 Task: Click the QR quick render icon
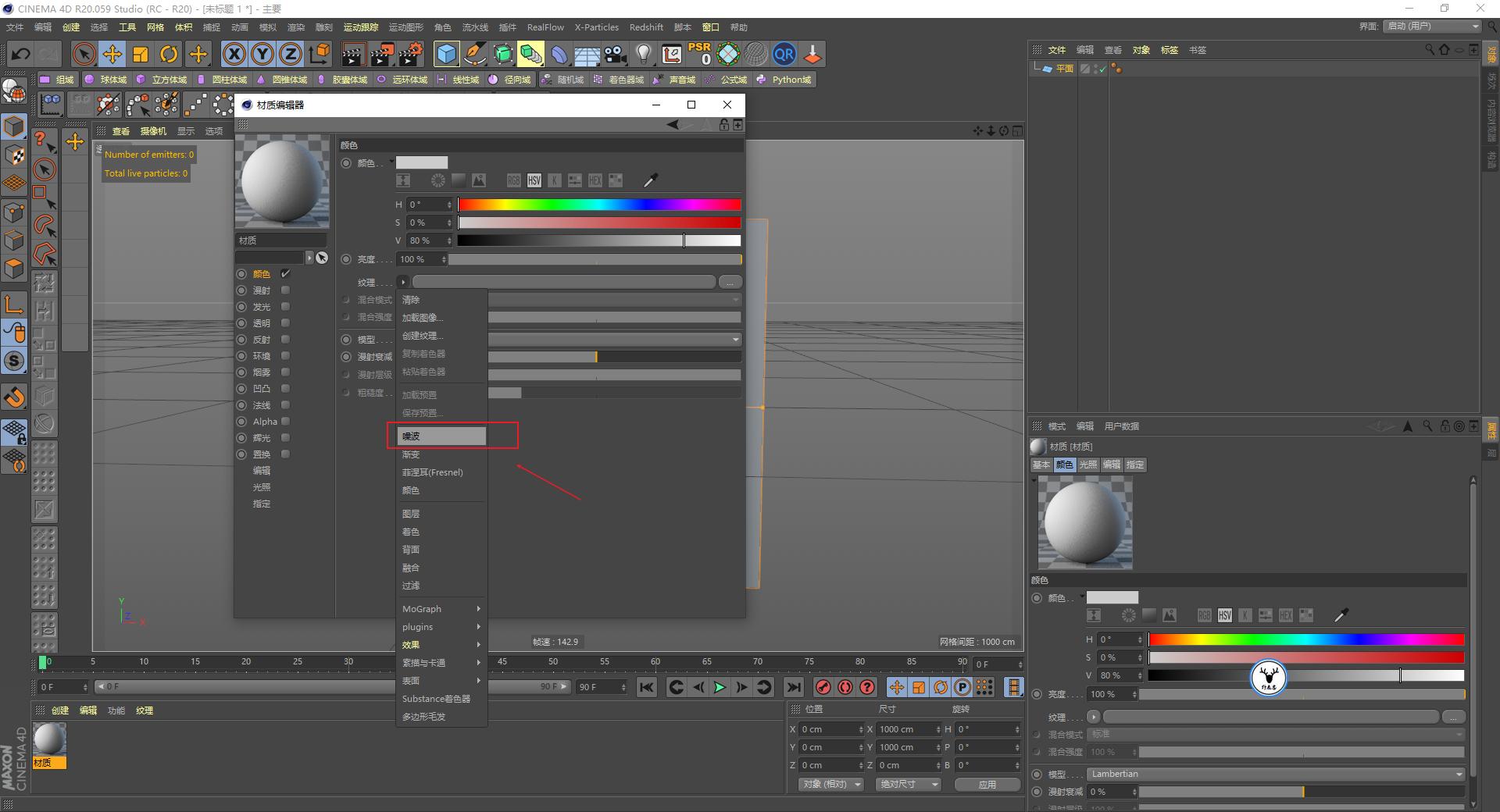[784, 54]
